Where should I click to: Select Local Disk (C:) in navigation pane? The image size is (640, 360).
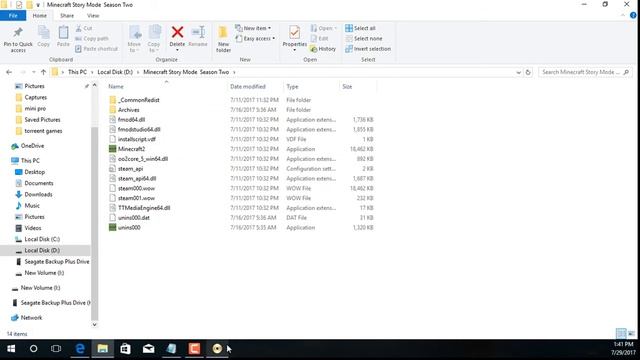[42, 239]
